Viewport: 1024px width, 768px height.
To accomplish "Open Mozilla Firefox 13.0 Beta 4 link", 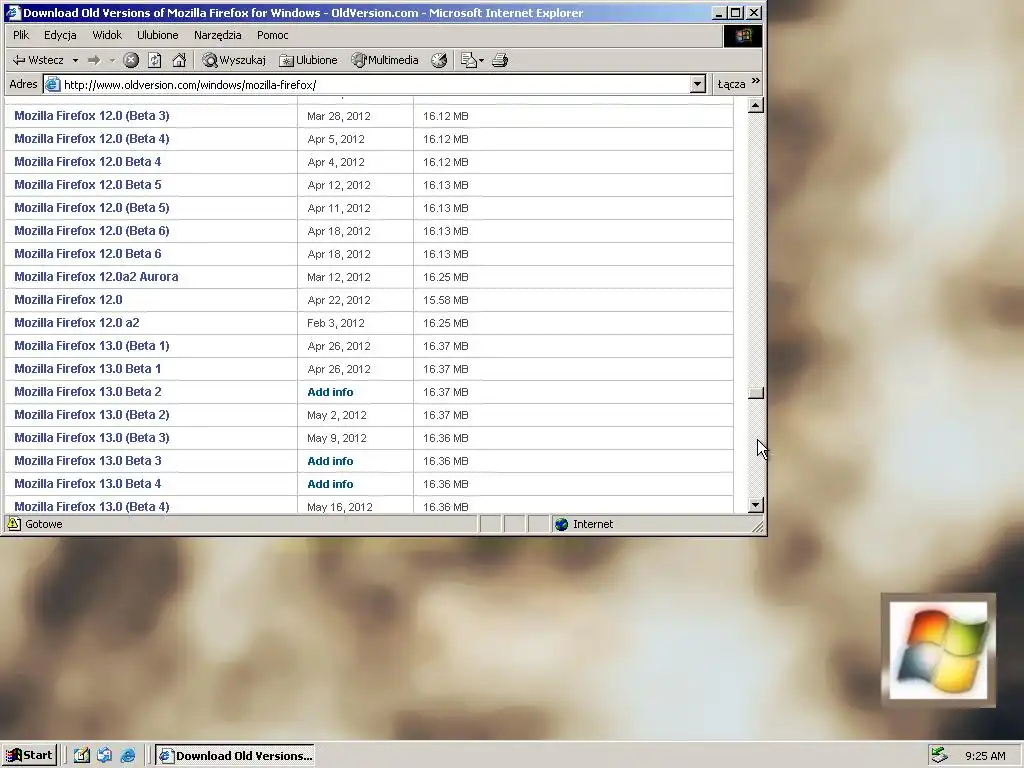I will [x=88, y=483].
